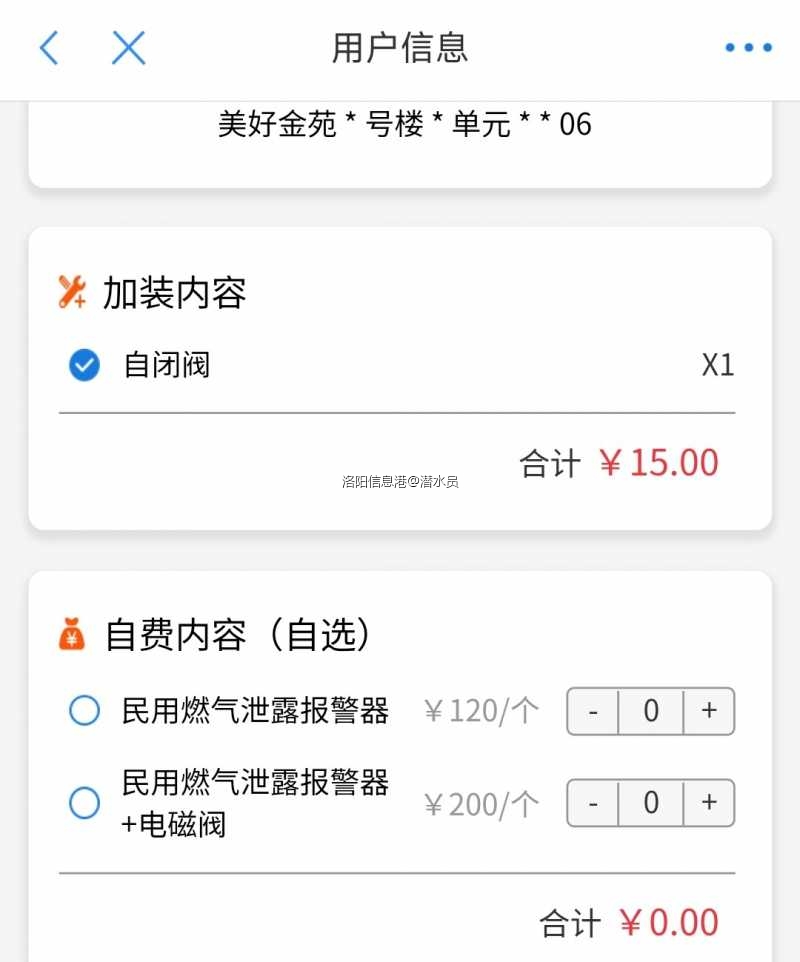Viewport: 800px width, 962px height.
Task: Tap the 加装内容 section heading
Action: click(x=174, y=293)
